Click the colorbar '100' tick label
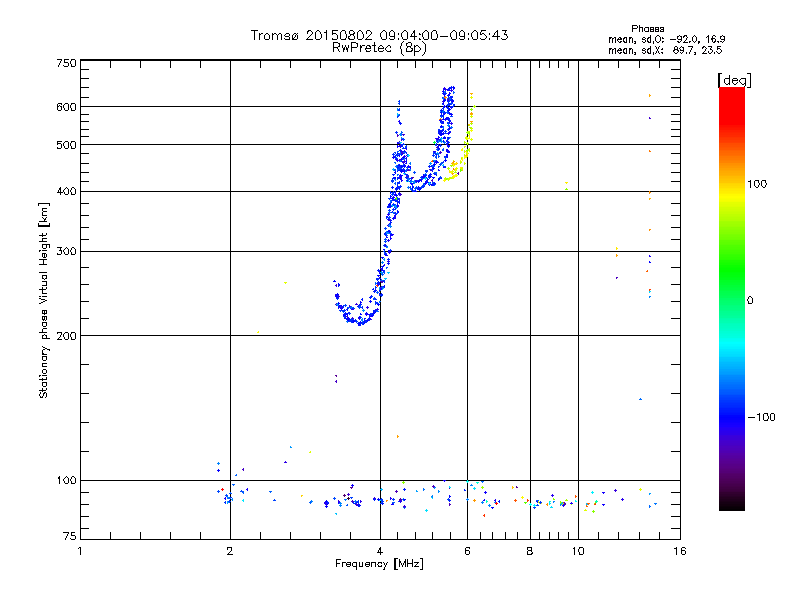This screenshot has width=800, height=600. point(757,184)
